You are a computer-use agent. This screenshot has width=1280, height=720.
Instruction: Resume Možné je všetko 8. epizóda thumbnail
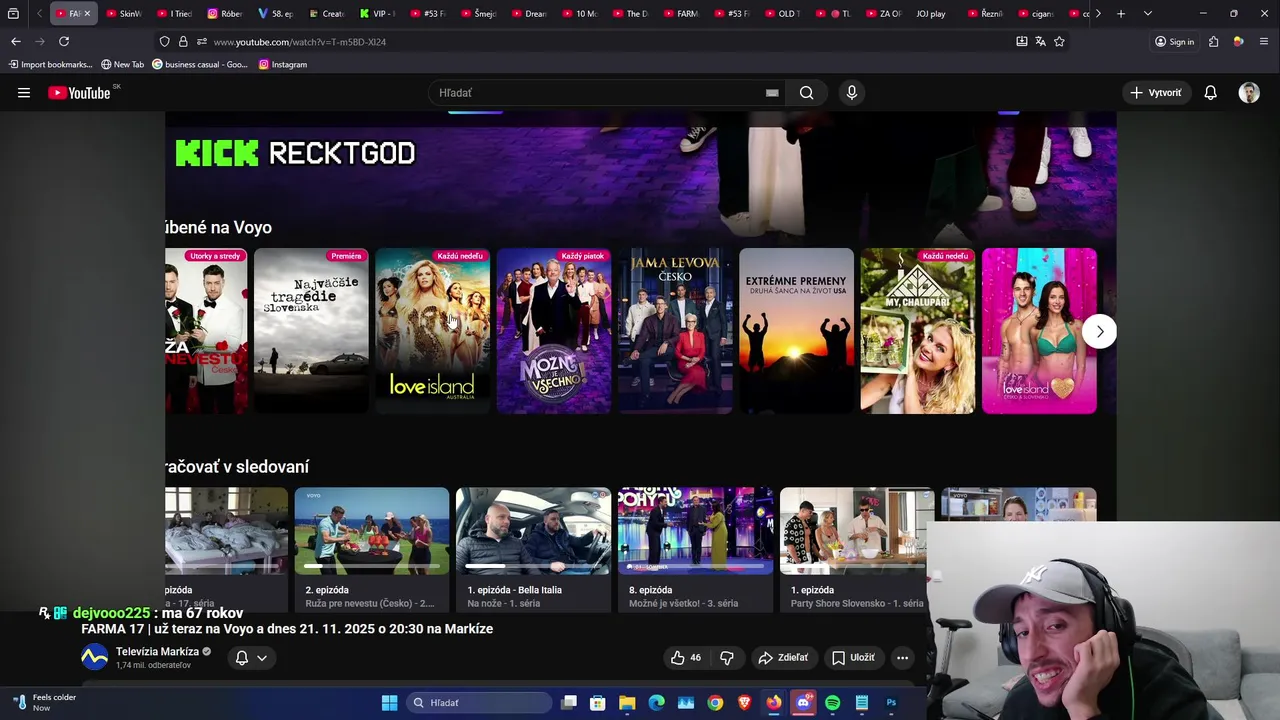695,531
